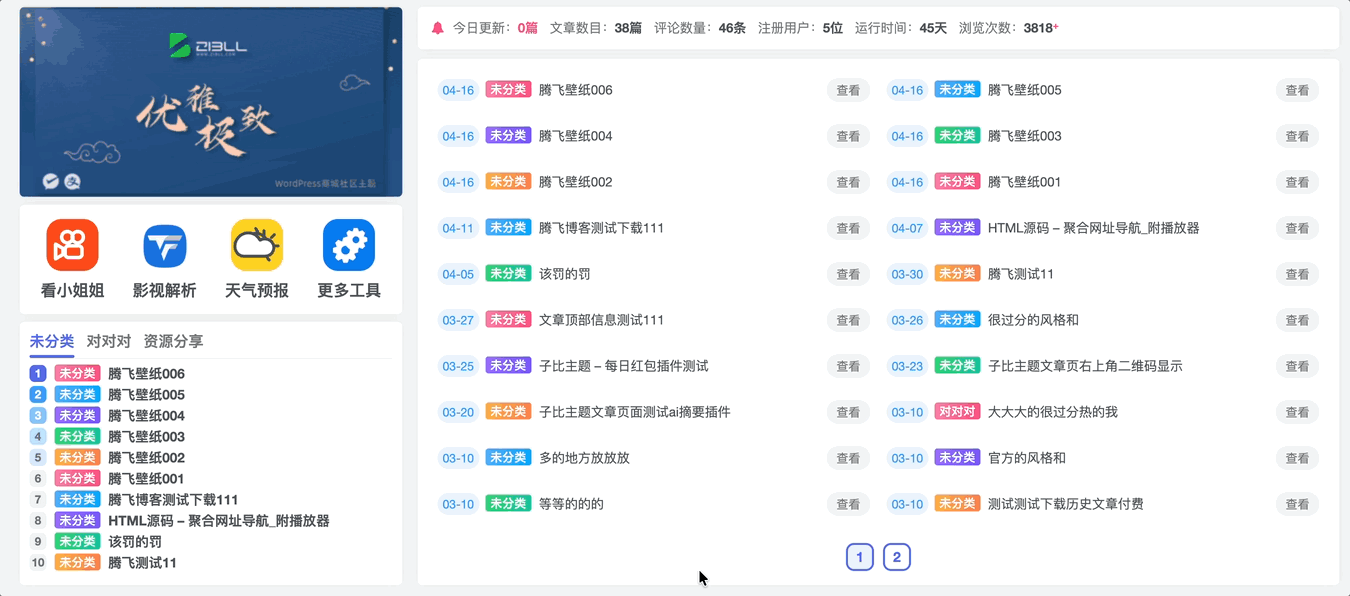Viewport: 1350px width, 596px height.
Task: Click 查看 for 腾飞壁纸006
Action: (848, 90)
